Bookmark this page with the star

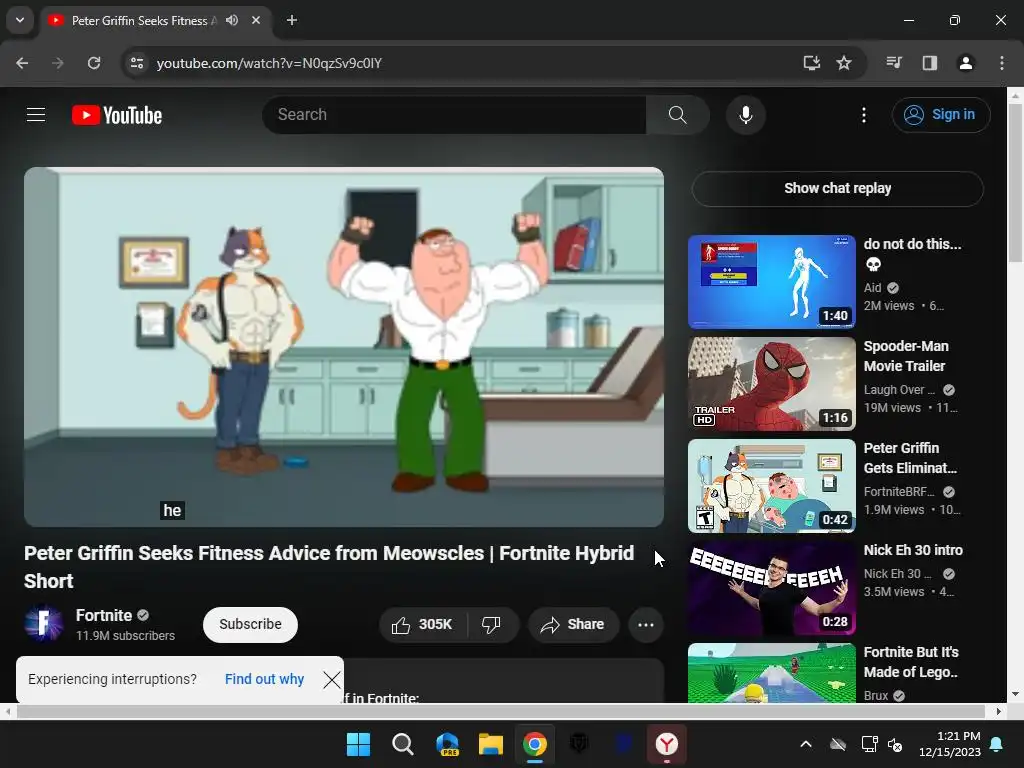point(844,63)
